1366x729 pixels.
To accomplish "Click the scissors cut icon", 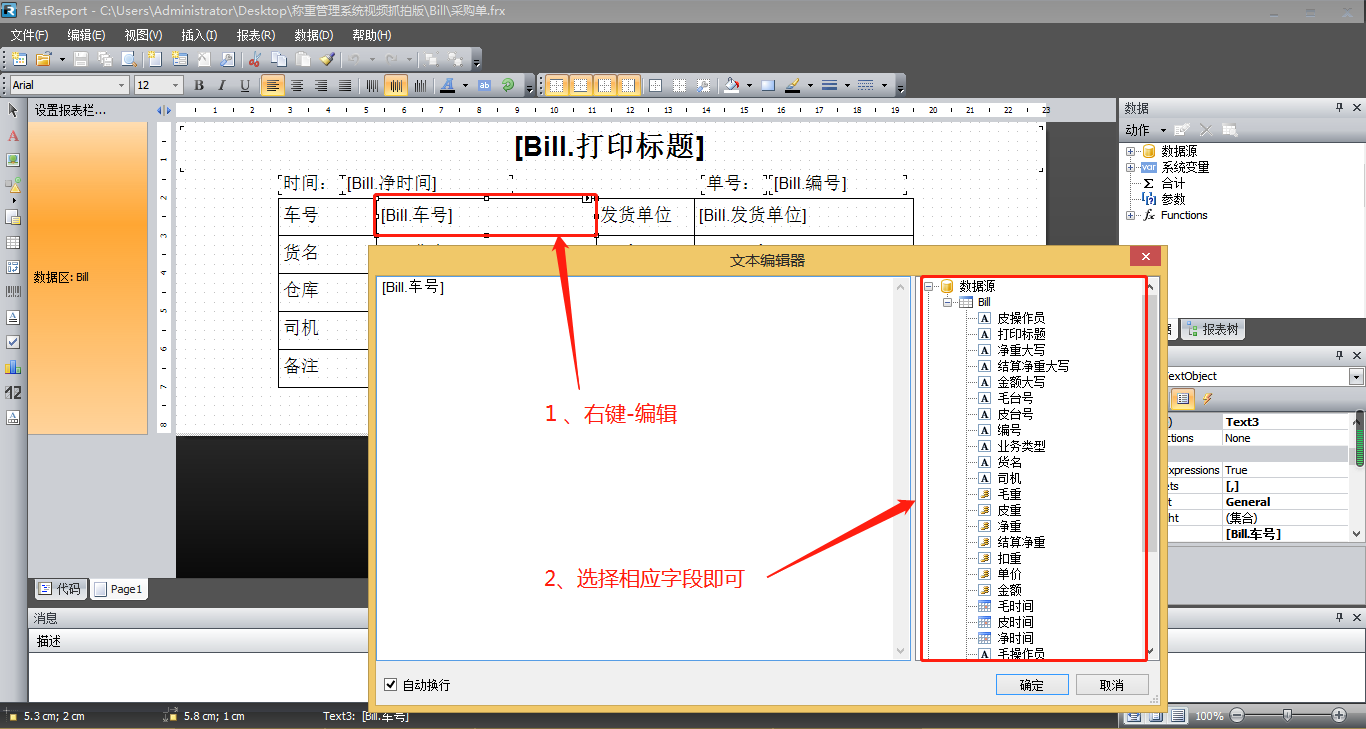I will click(254, 60).
